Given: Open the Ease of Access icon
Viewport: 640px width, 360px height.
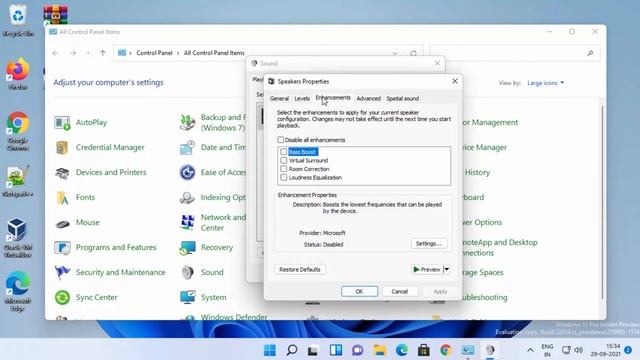Looking at the screenshot, I should point(187,173).
